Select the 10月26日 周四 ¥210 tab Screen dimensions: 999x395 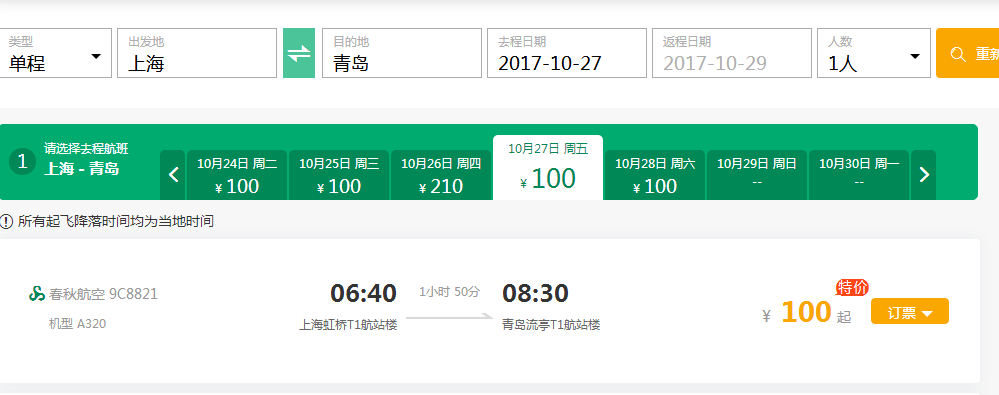click(x=441, y=175)
